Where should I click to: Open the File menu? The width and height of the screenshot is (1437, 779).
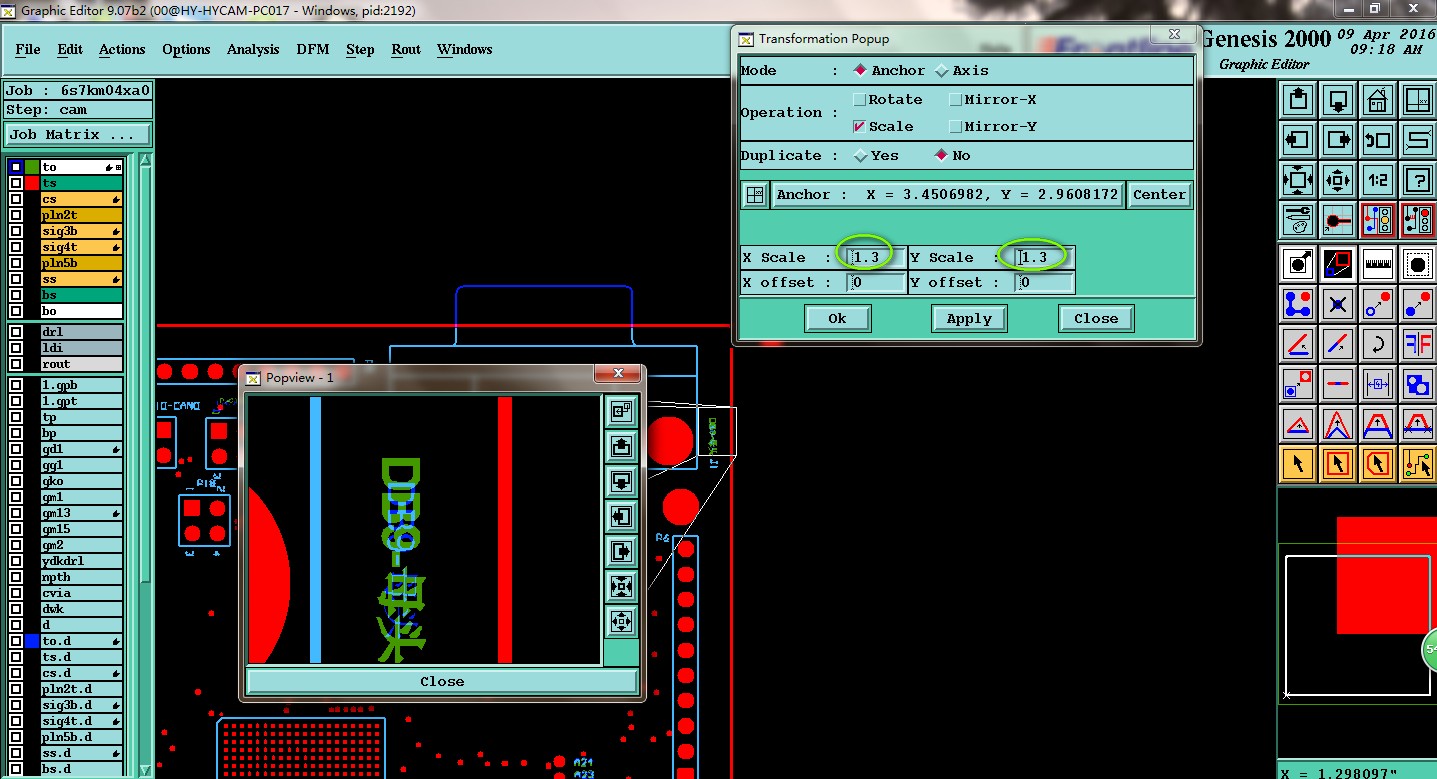pos(28,49)
